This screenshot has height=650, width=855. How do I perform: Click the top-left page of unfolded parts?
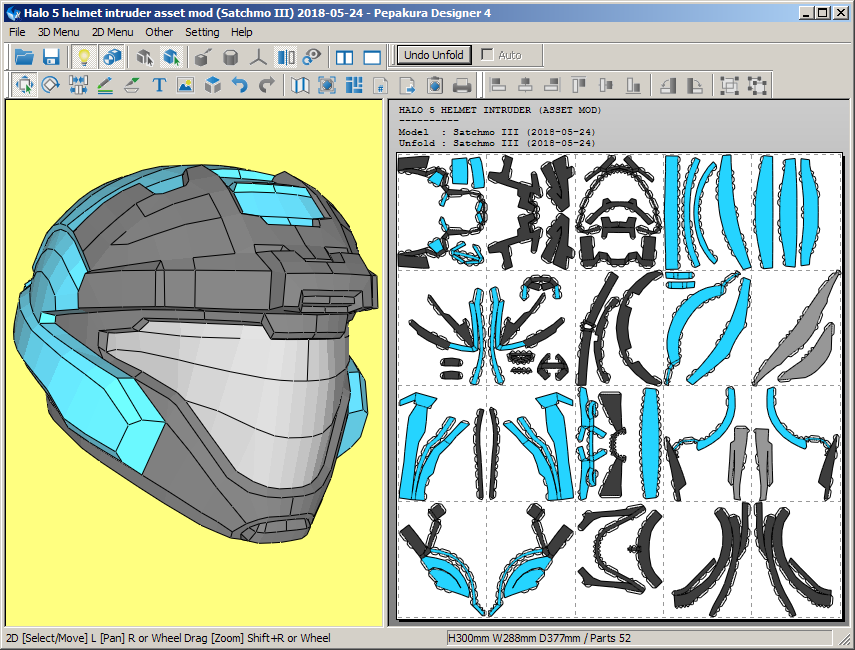pyautogui.click(x=441, y=211)
